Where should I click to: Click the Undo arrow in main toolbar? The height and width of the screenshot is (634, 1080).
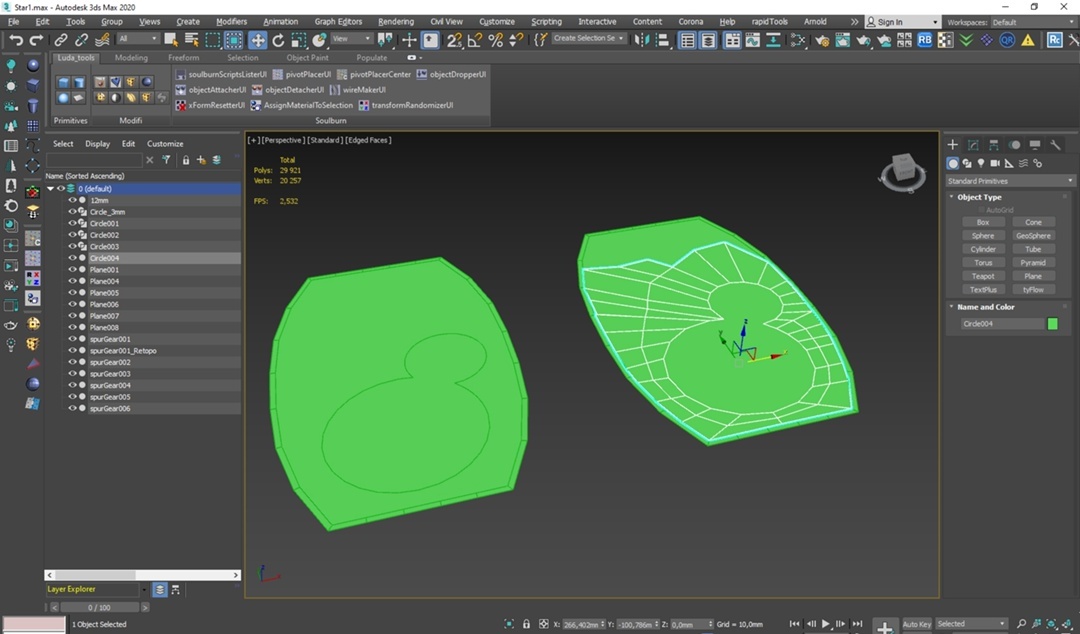pyautogui.click(x=15, y=40)
